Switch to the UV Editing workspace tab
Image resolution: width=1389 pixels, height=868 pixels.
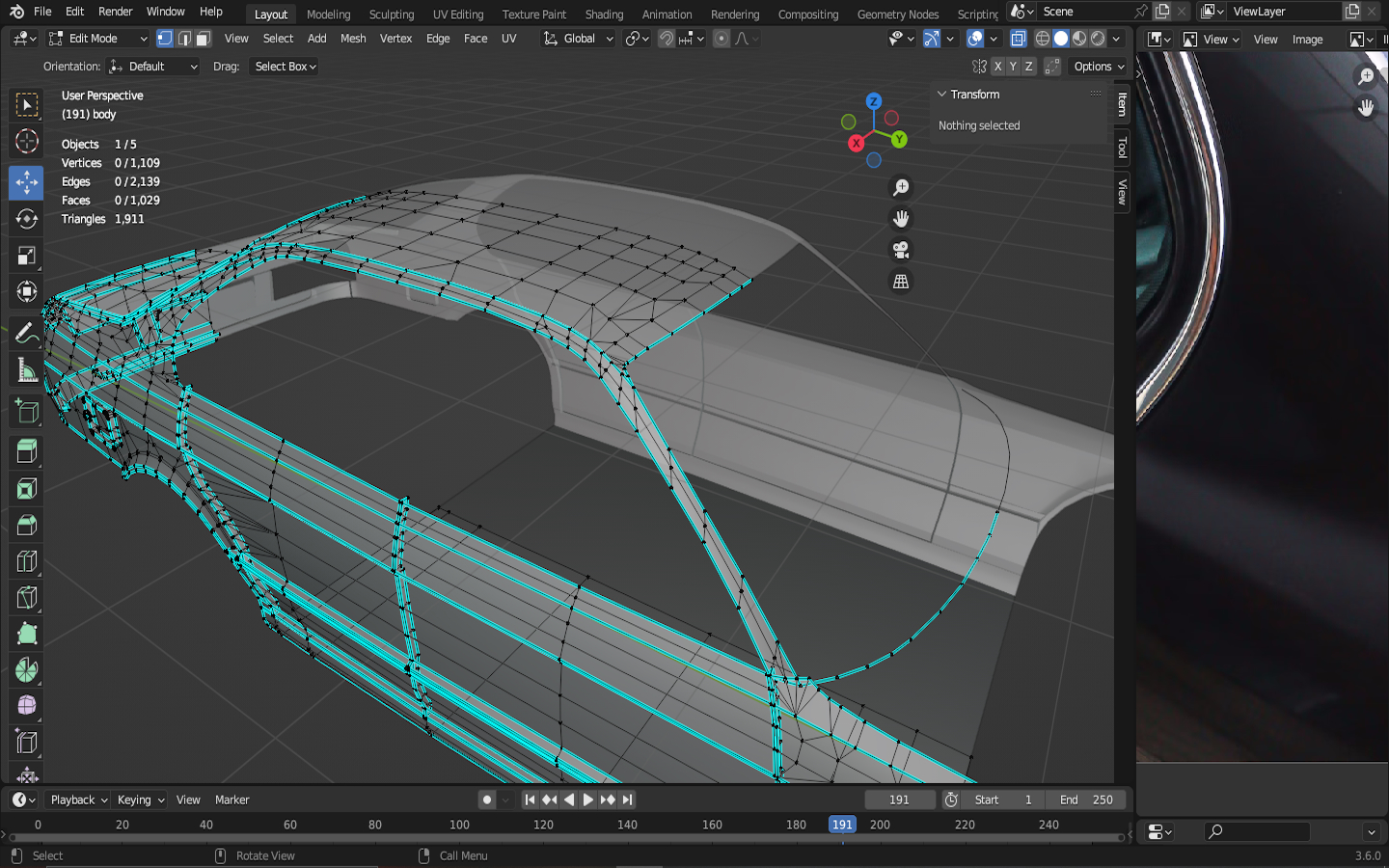click(457, 14)
